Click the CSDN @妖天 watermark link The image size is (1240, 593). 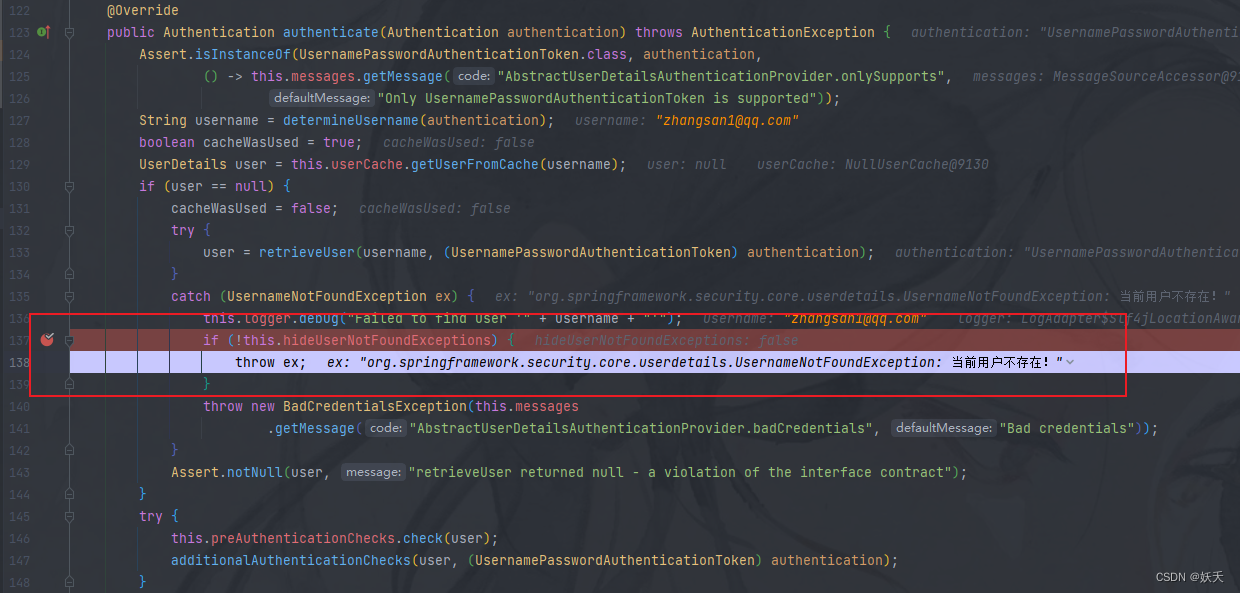(1190, 576)
